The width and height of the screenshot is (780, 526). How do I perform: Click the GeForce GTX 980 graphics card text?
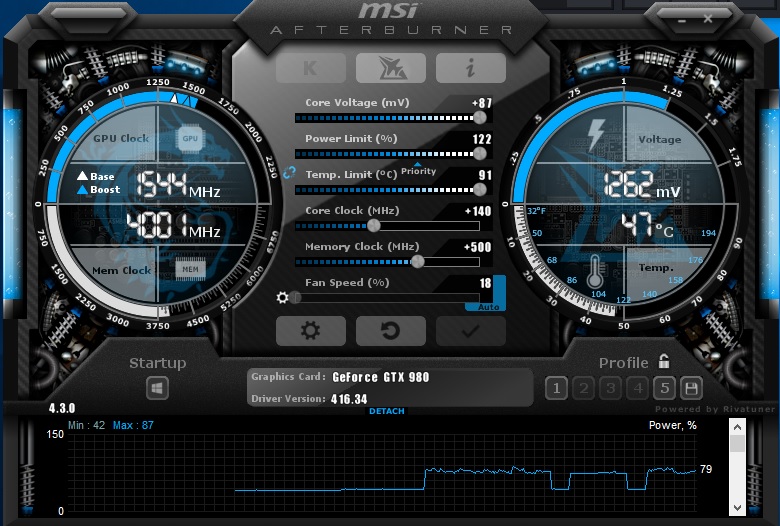click(x=381, y=377)
